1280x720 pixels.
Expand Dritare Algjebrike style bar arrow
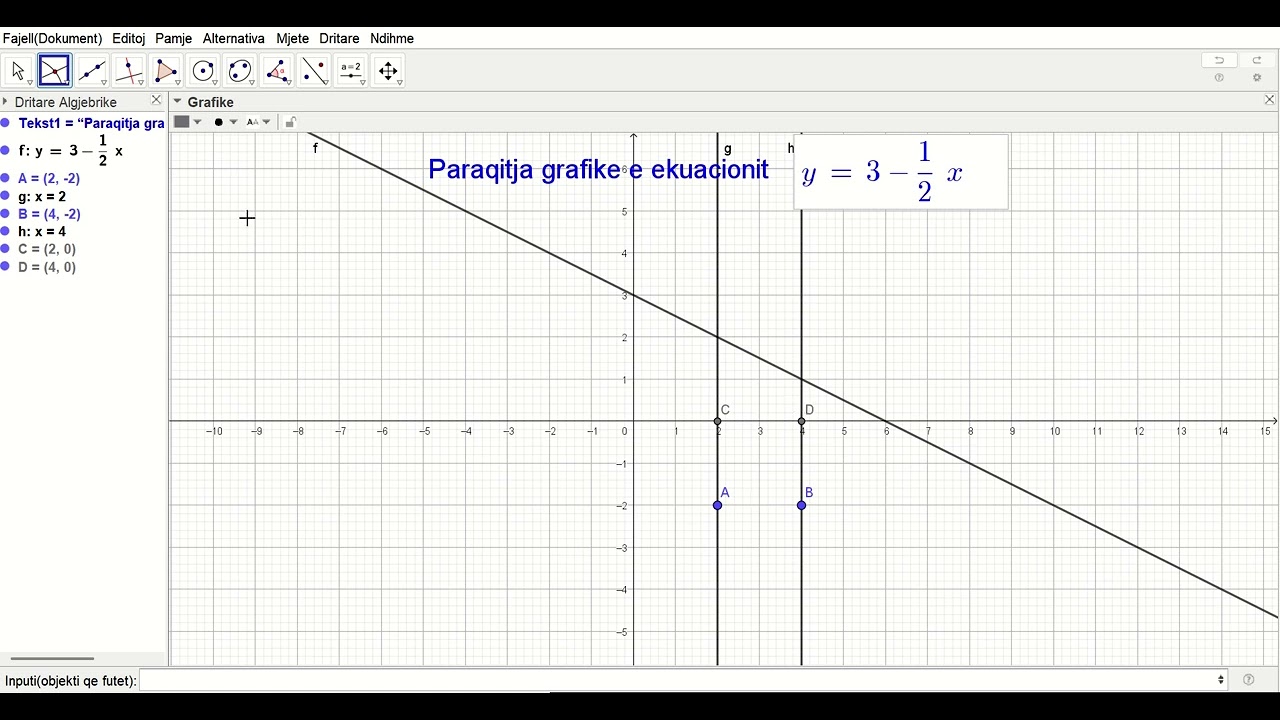click(5, 102)
